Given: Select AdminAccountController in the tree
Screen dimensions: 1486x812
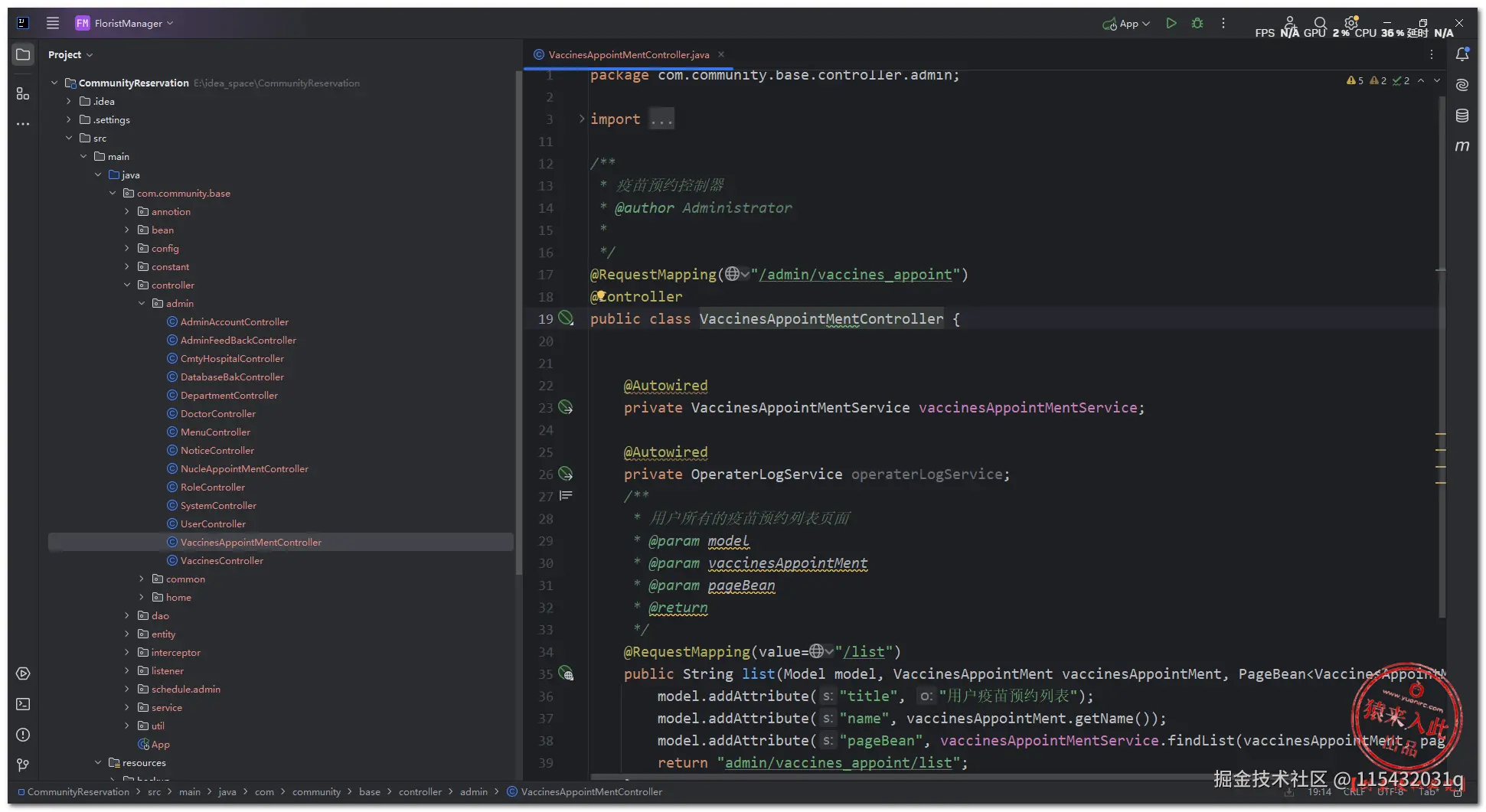Looking at the screenshot, I should tap(234, 321).
